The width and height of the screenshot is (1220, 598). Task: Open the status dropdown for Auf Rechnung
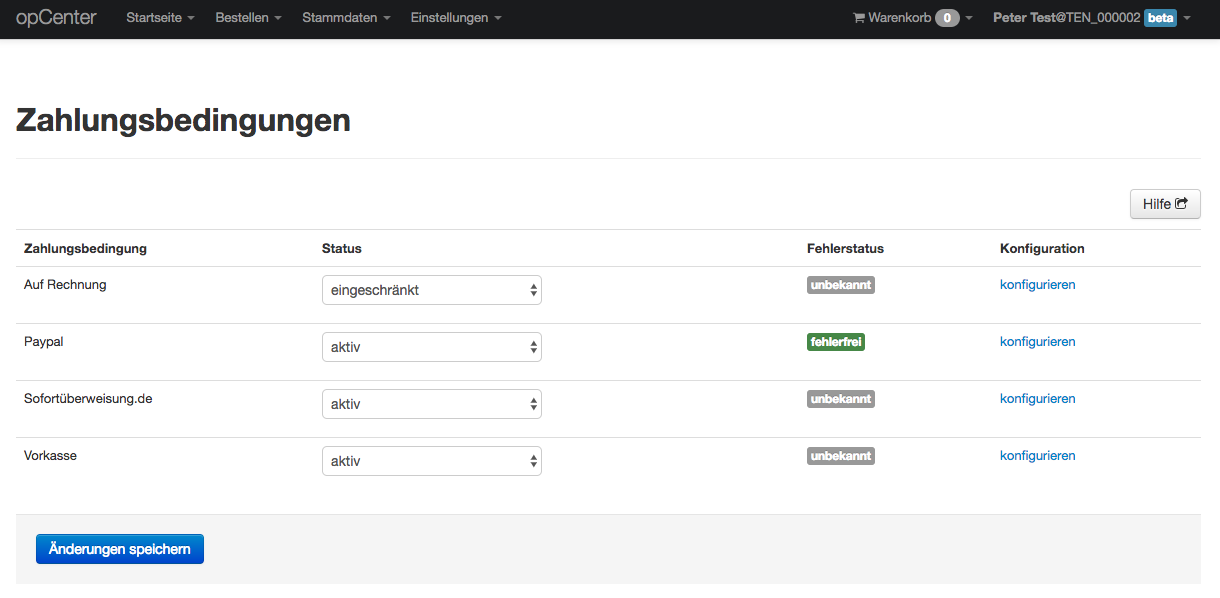pyautogui.click(x=431, y=289)
